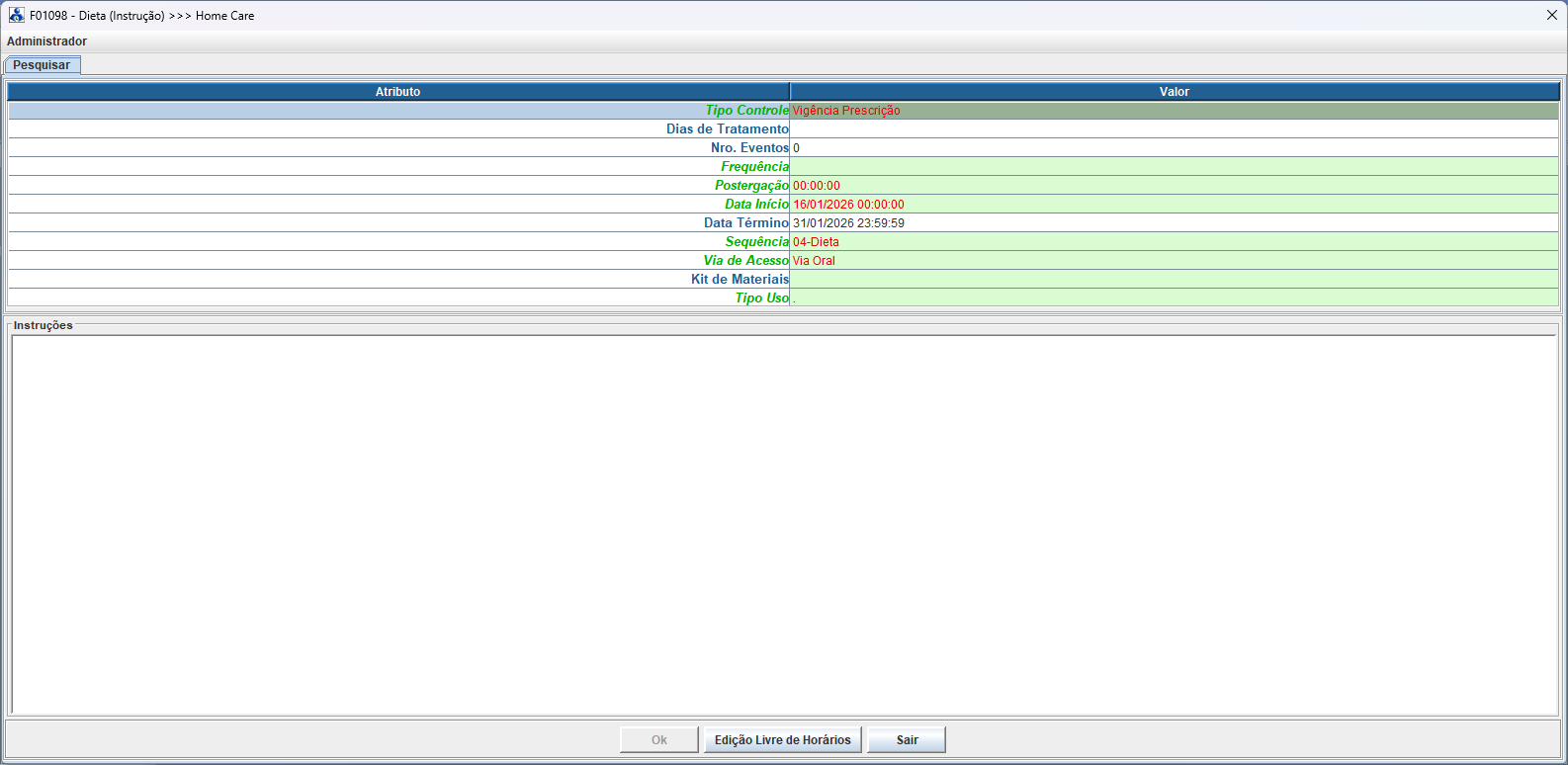1568x765 pixels.
Task: Select the Tipo Controle value field
Action: (x=1174, y=111)
